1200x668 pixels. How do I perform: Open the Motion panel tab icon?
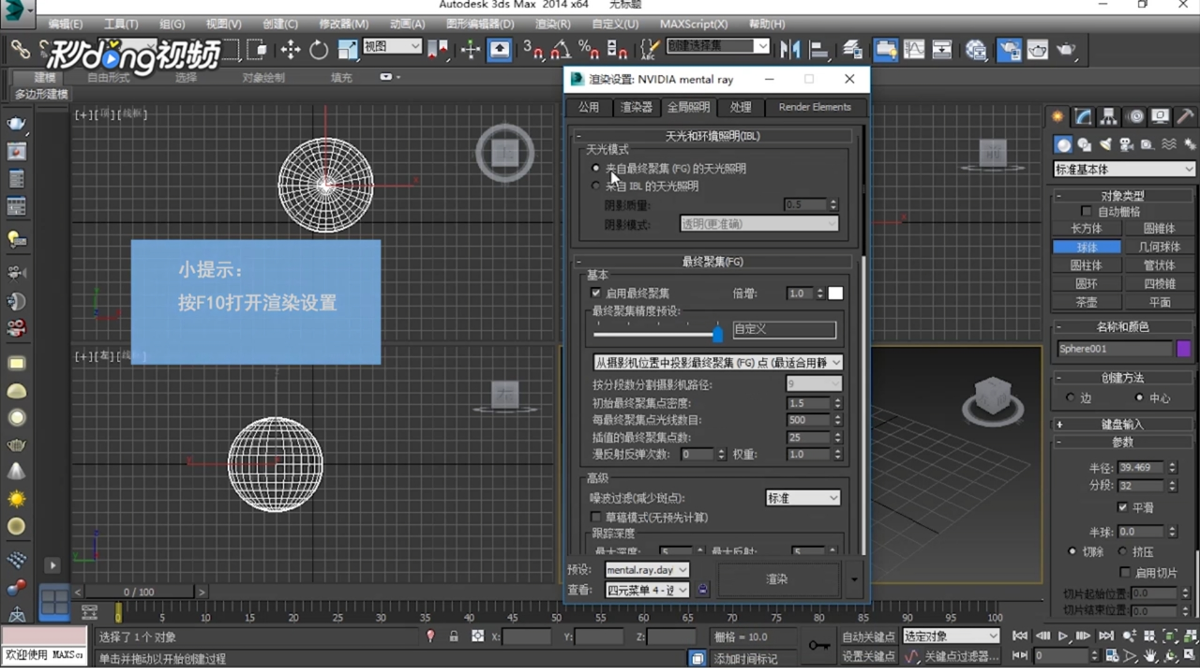pos(1136,116)
